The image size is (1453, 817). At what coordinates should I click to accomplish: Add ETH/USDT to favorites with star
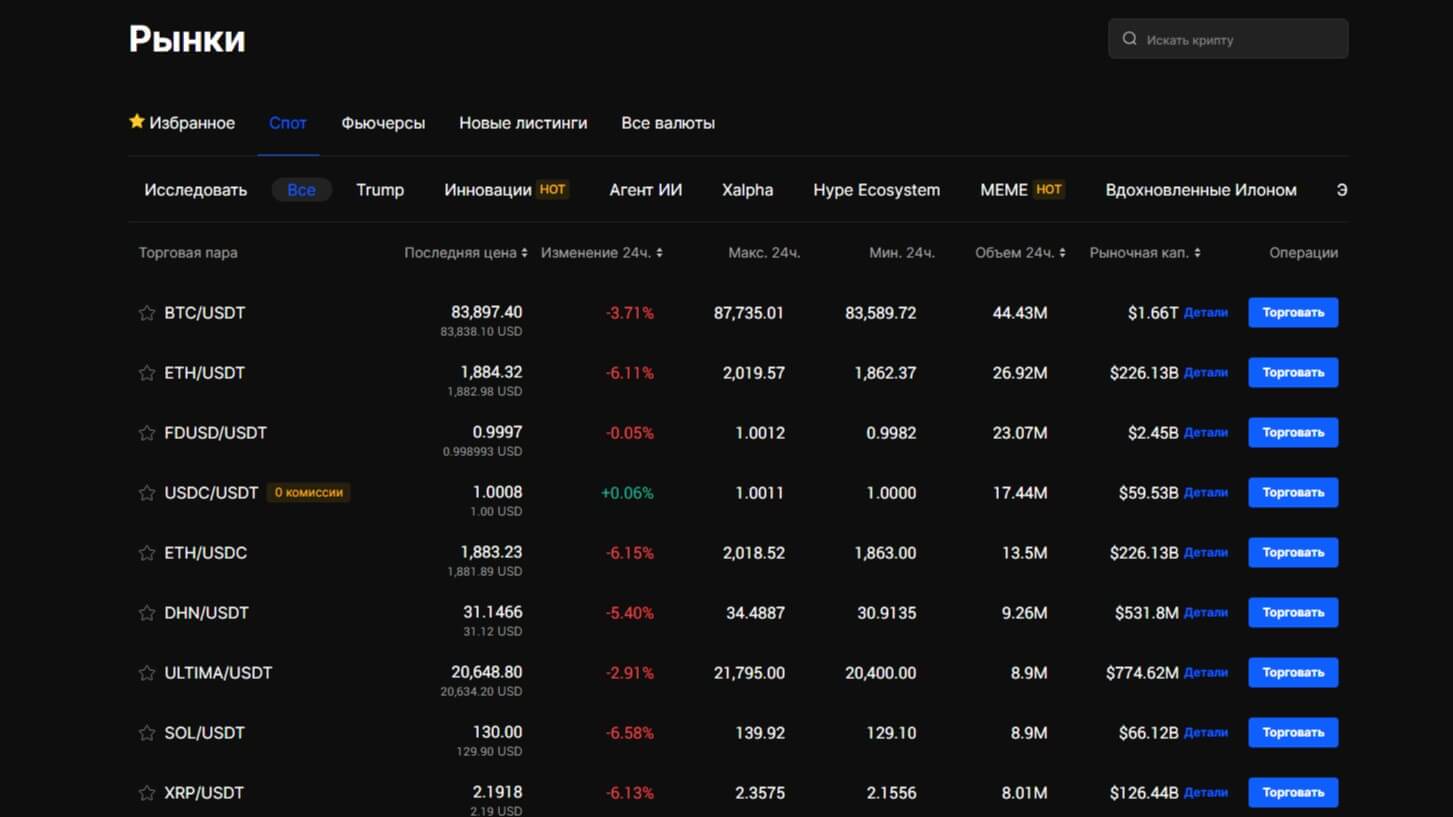point(147,373)
